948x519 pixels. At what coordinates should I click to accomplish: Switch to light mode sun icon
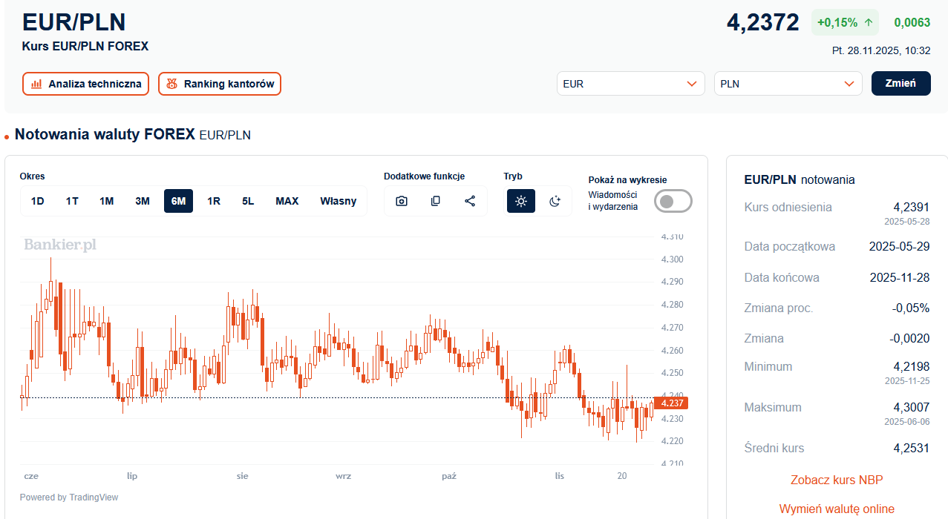click(520, 201)
